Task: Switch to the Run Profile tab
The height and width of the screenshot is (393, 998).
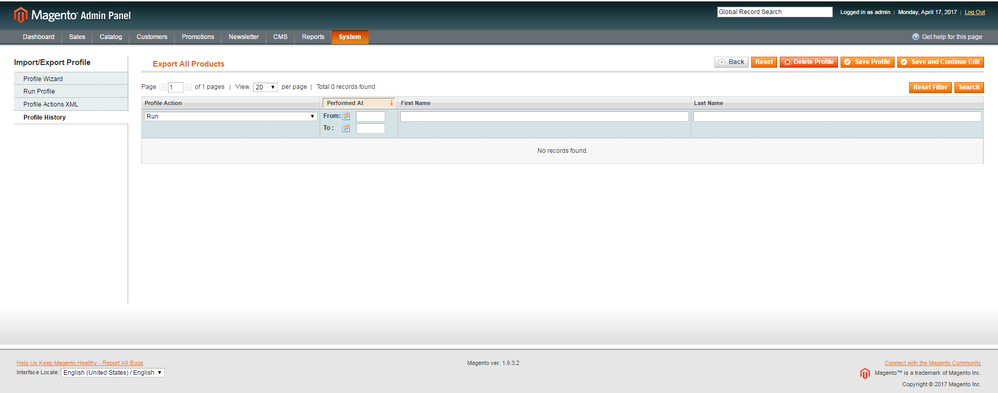Action: [71, 92]
